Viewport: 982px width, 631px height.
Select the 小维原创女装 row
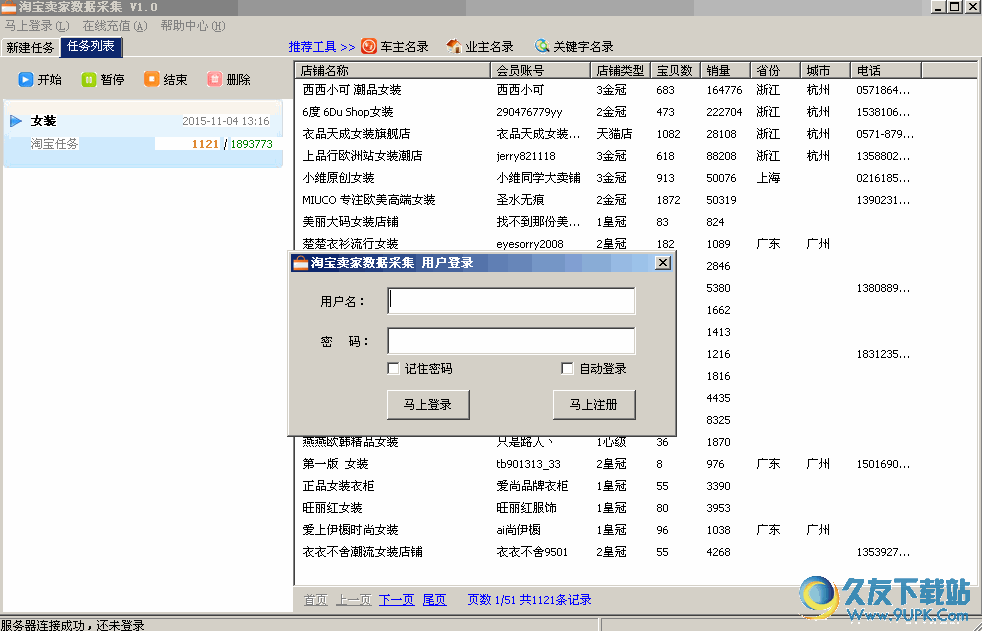635,178
